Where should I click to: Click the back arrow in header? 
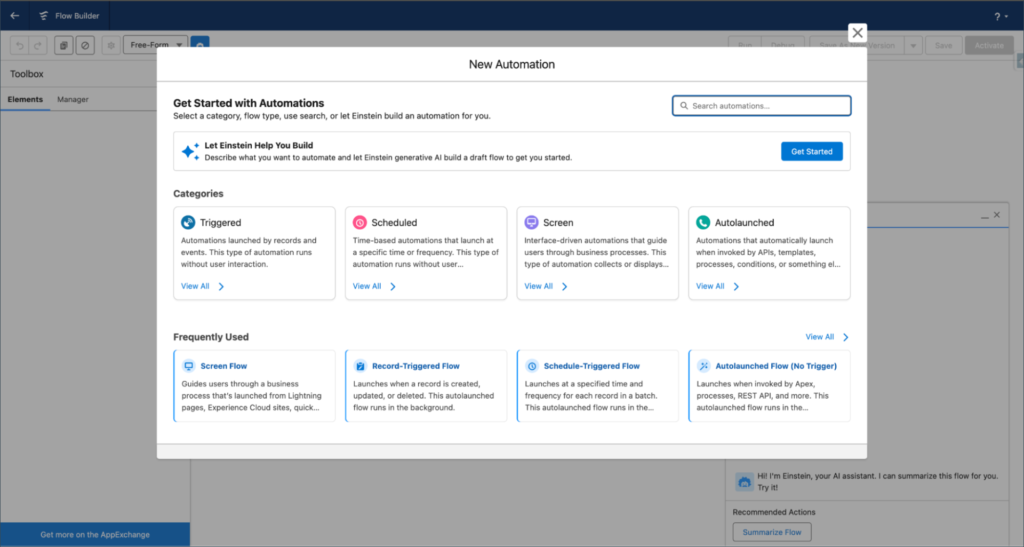coord(14,16)
